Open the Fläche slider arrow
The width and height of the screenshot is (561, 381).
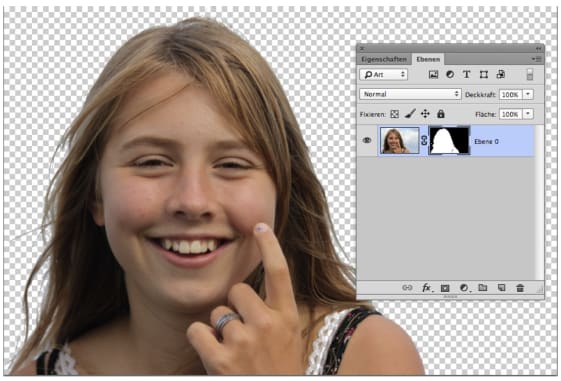point(528,114)
